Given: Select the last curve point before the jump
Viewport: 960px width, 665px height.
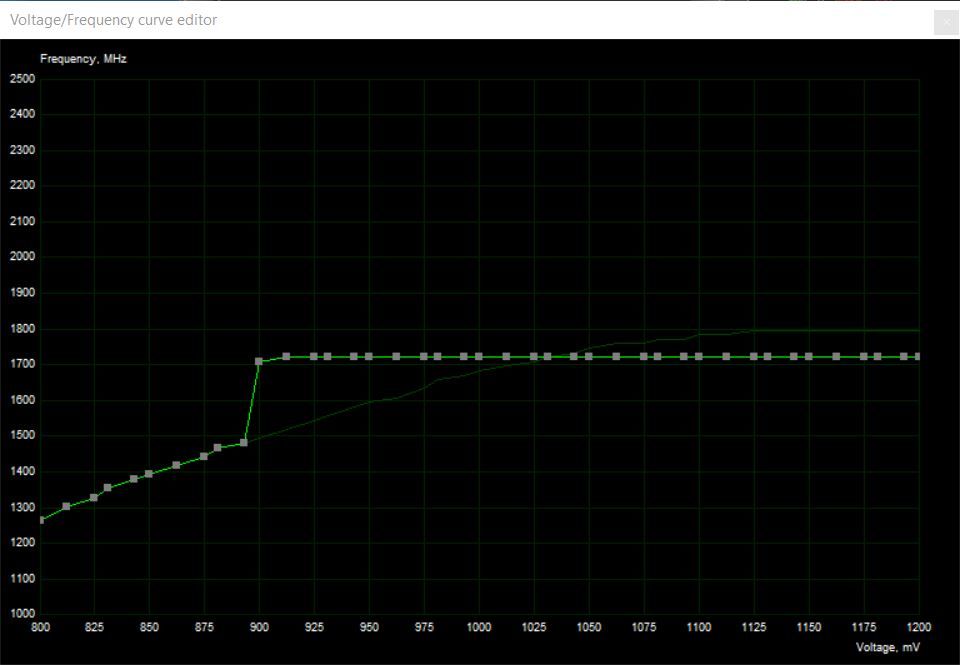Looking at the screenshot, I should (244, 443).
